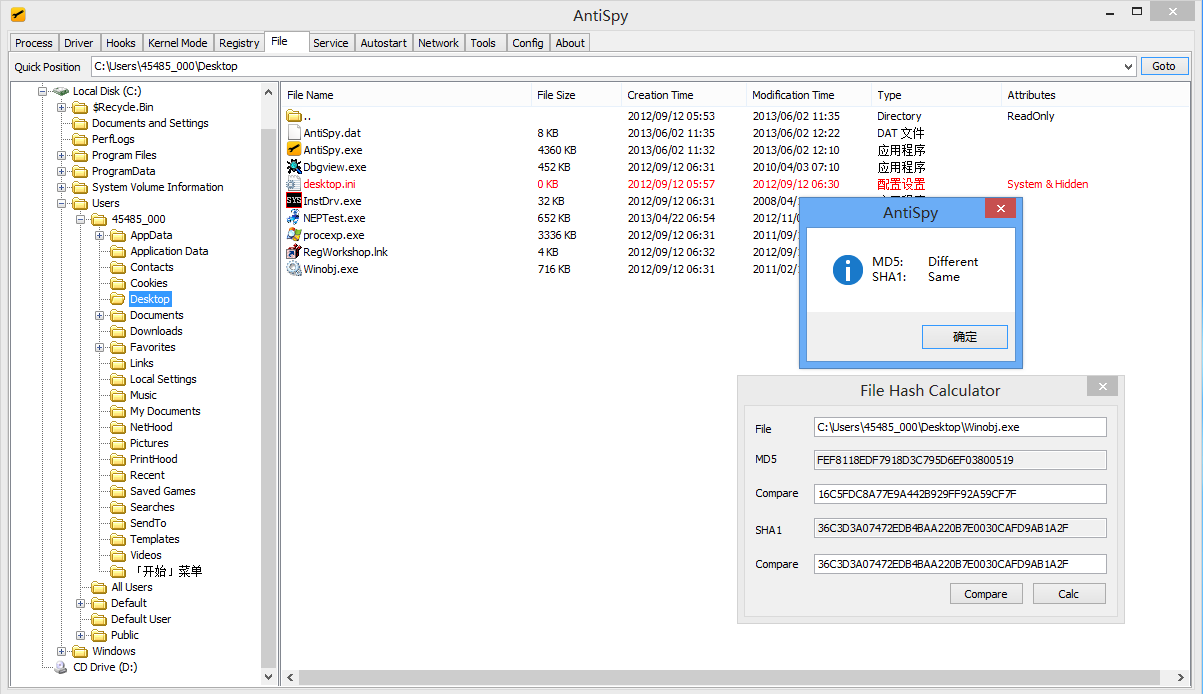The width and height of the screenshot is (1203, 694).
Task: Sort by File Name column header
Action: point(406,95)
